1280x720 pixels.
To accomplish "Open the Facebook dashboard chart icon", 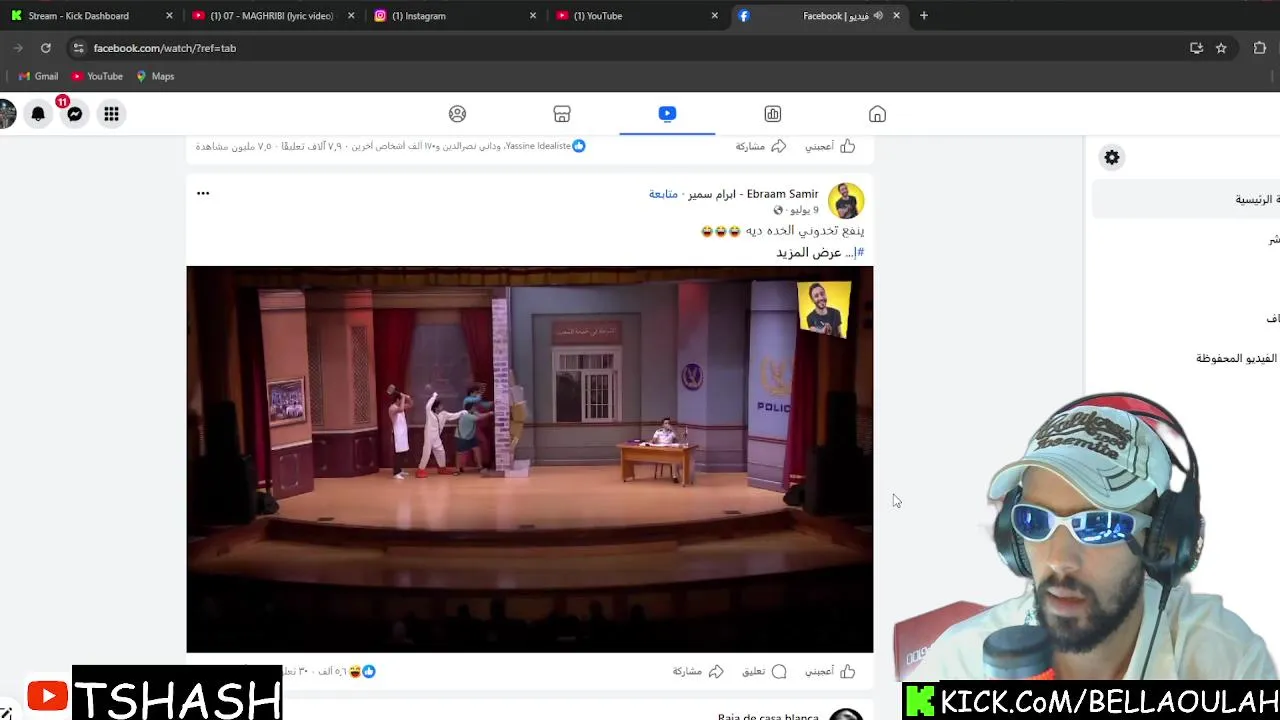I will point(773,114).
